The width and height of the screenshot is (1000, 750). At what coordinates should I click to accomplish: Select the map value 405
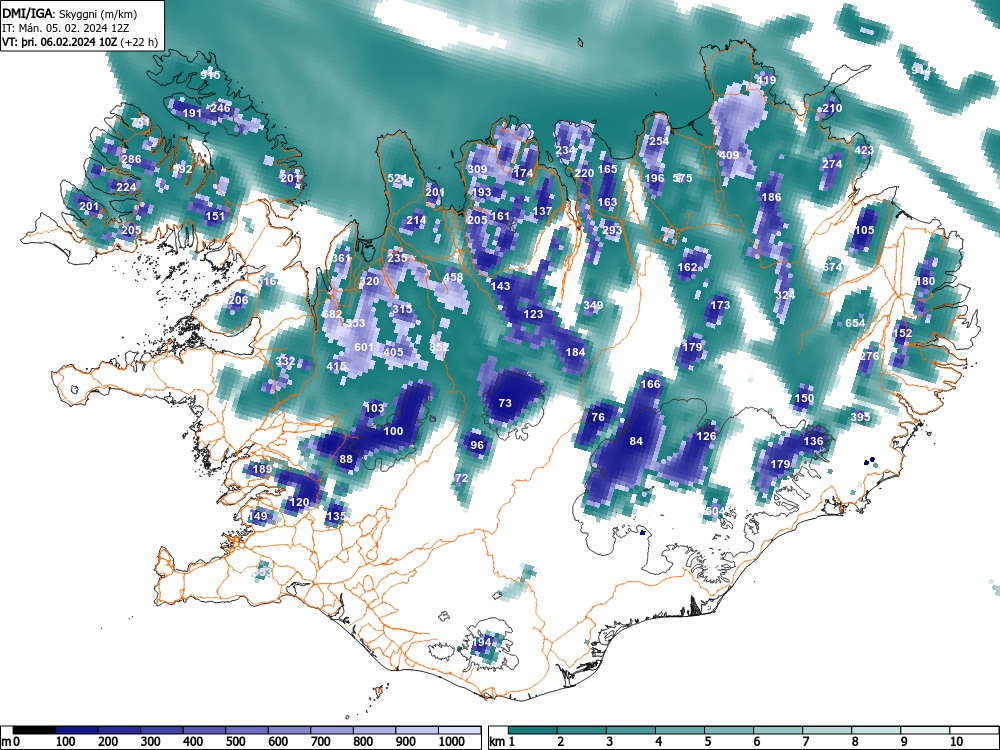pyautogui.click(x=393, y=352)
